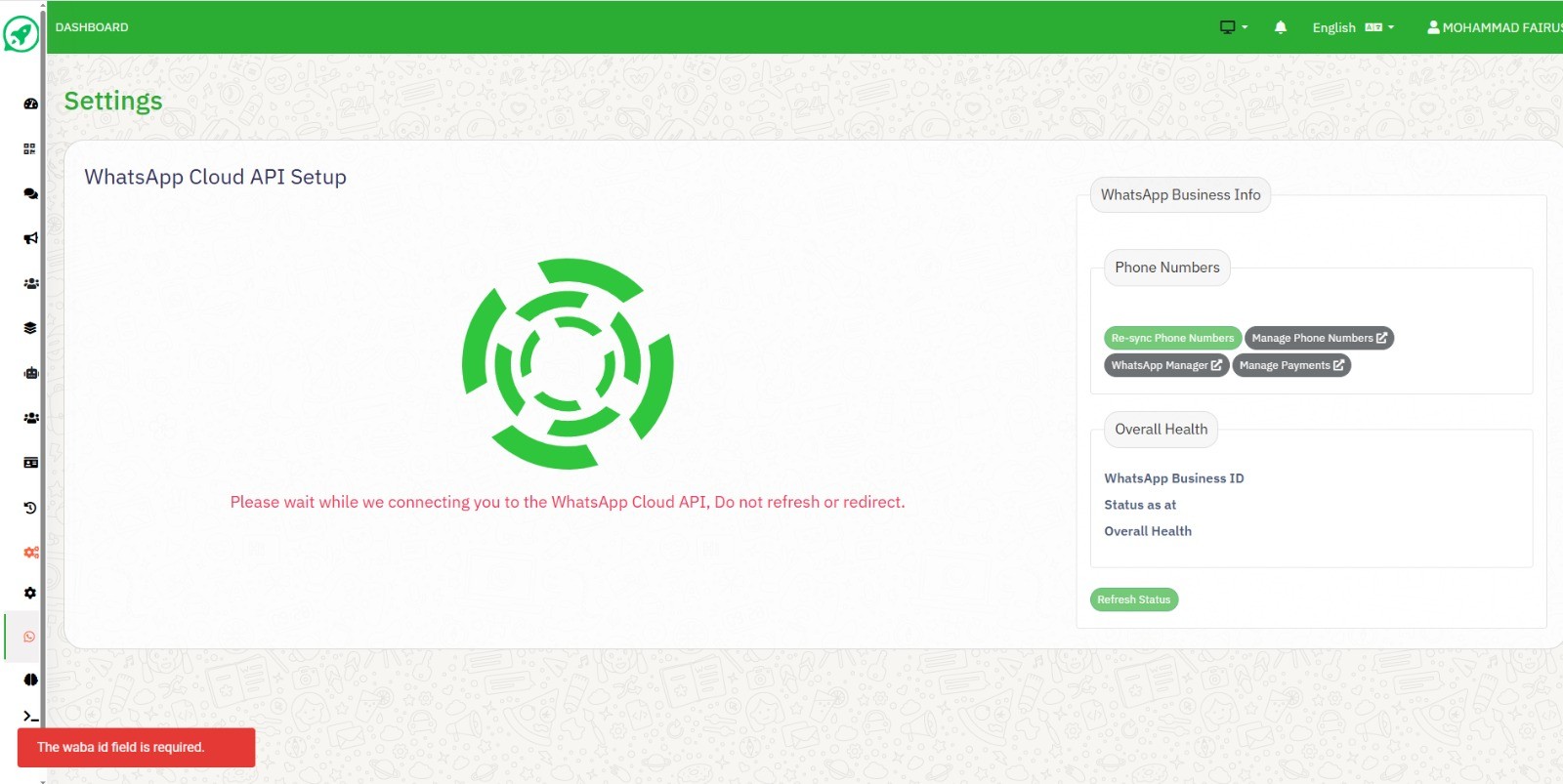Open the chat bubbles icon in sidebar
The height and width of the screenshot is (784, 1563).
coord(30,193)
